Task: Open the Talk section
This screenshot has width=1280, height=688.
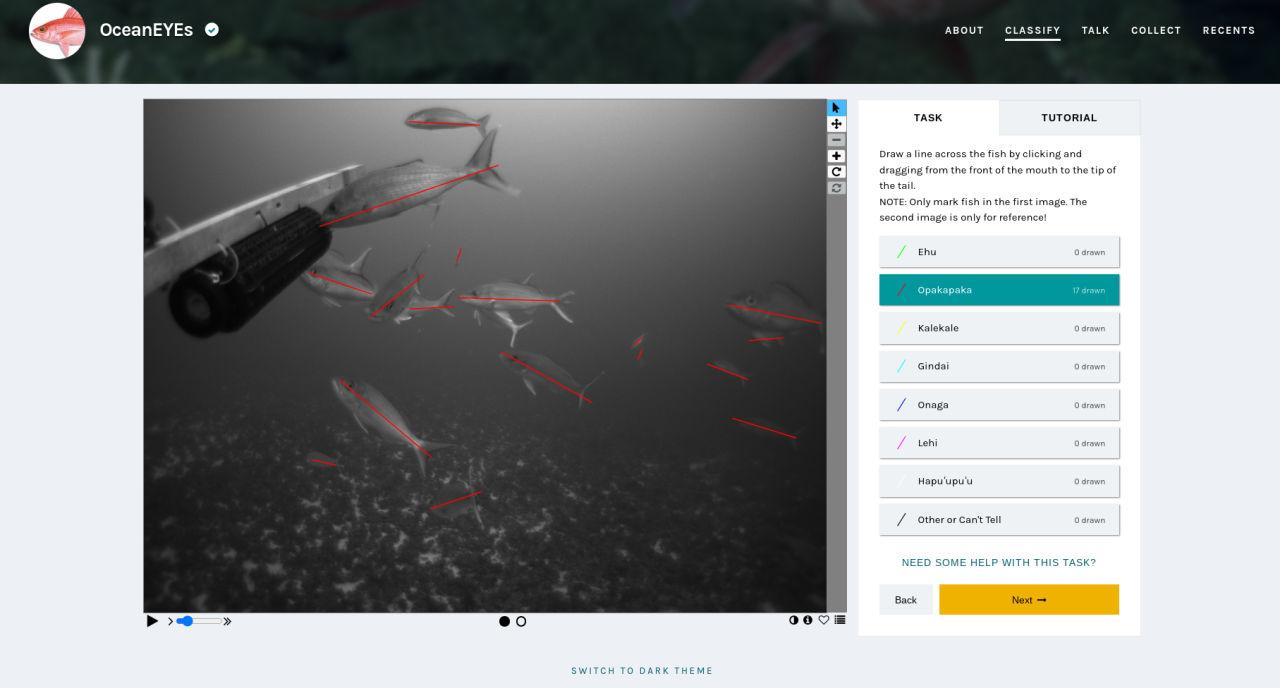Action: [1095, 30]
